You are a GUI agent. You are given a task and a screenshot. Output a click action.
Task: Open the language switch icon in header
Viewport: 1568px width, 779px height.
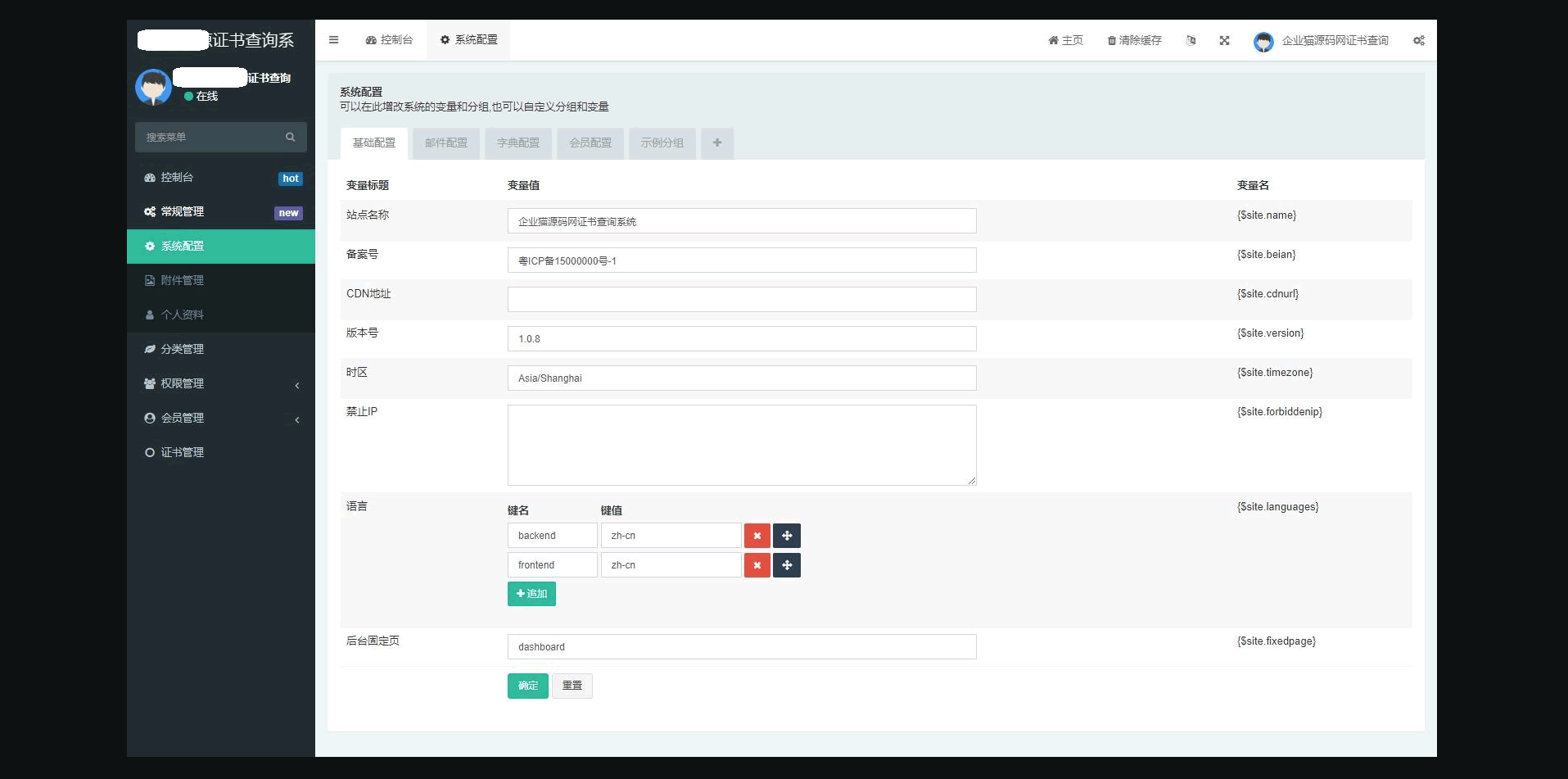coord(1191,40)
